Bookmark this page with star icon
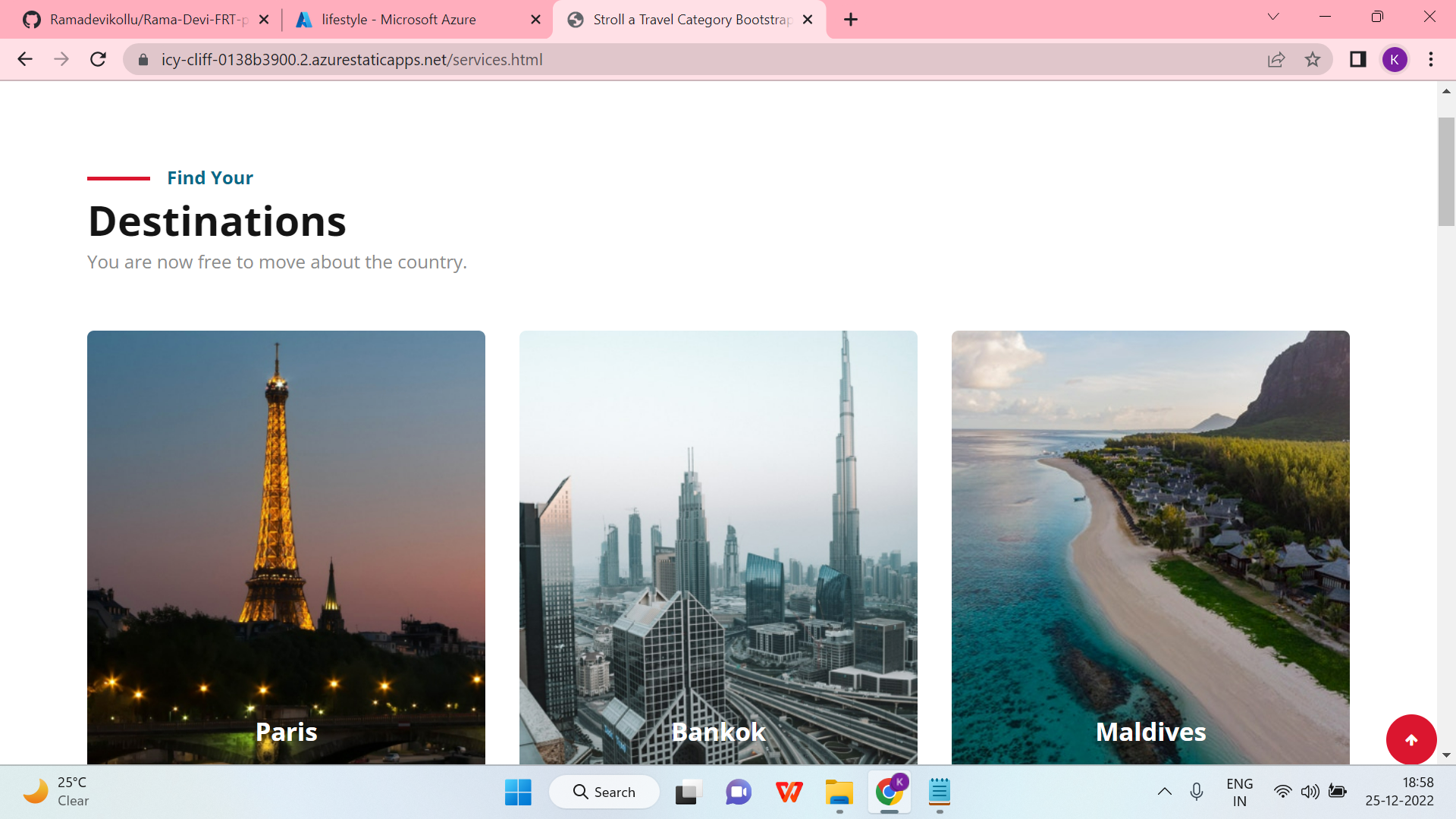The width and height of the screenshot is (1456, 819). point(1313,59)
